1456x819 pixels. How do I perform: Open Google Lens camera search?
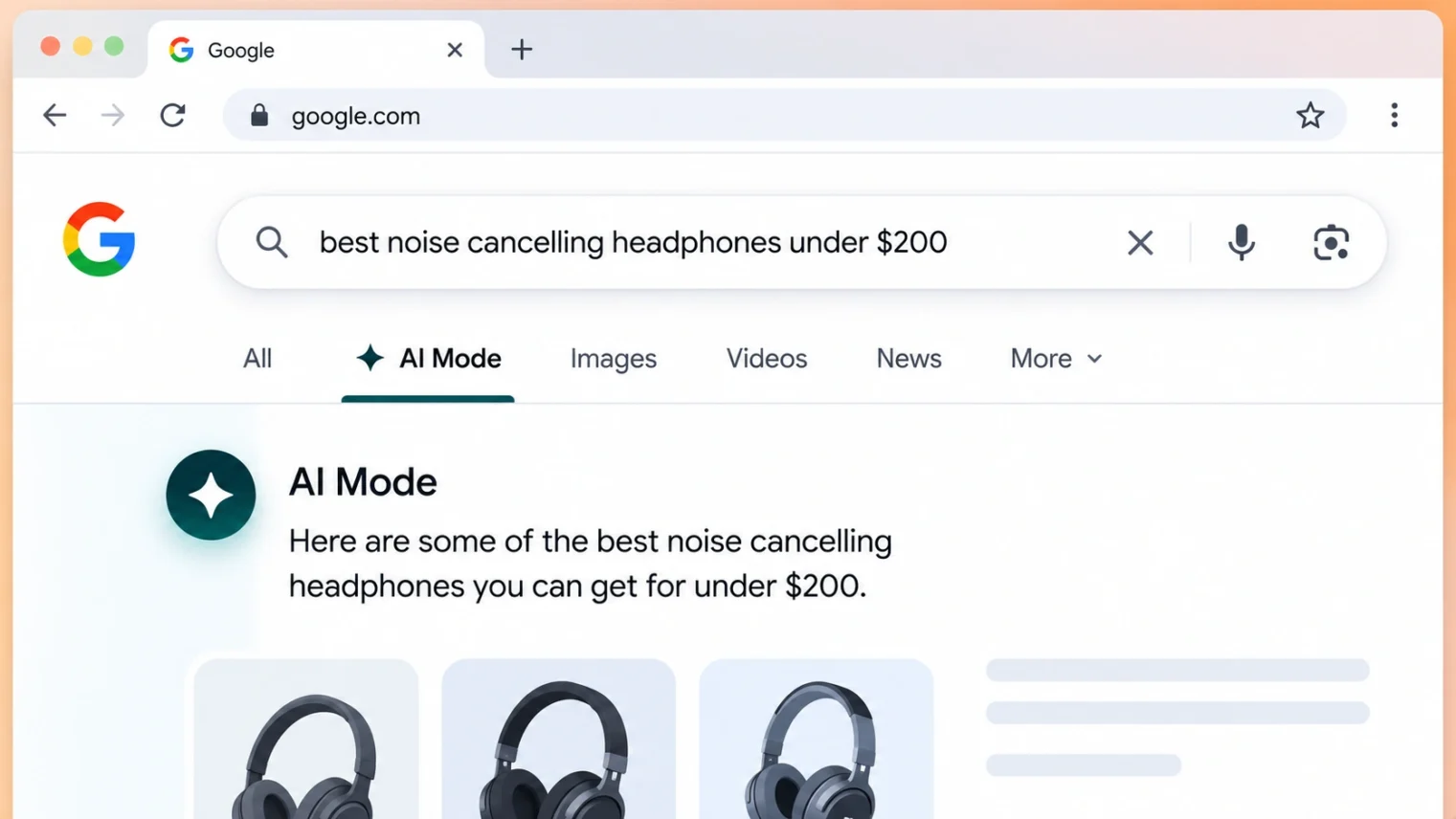coord(1331,242)
